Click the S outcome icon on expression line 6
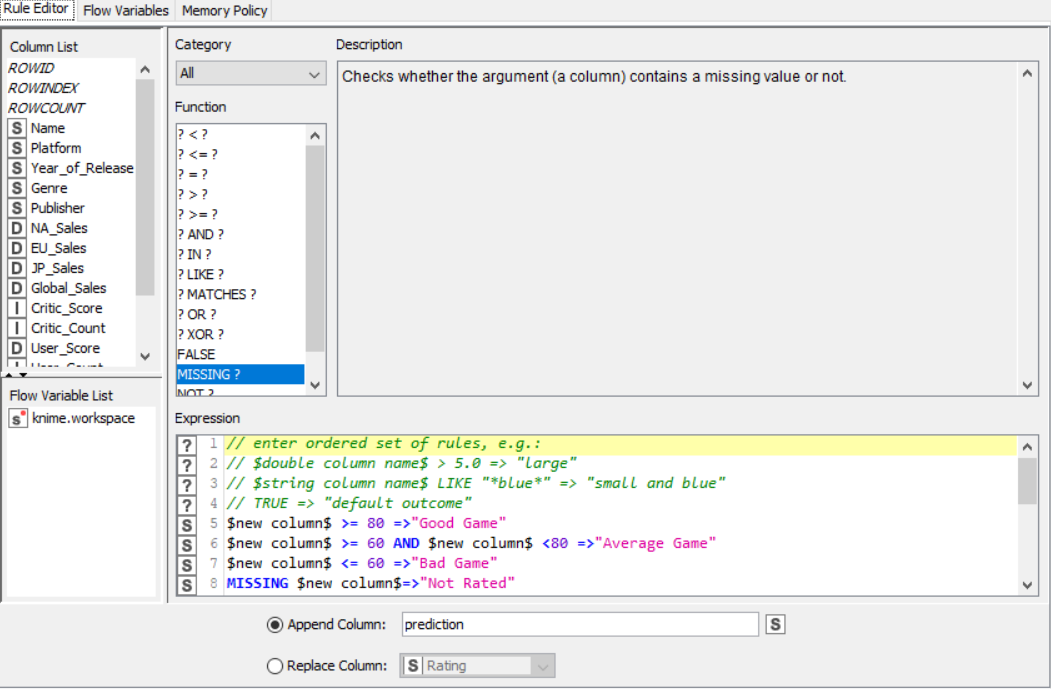 (187, 546)
